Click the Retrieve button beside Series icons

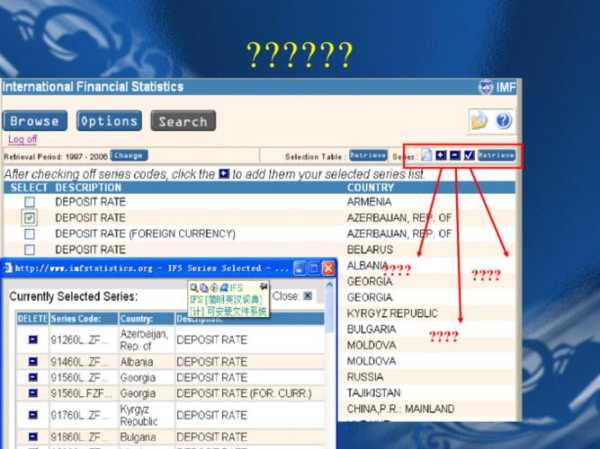[495, 156]
